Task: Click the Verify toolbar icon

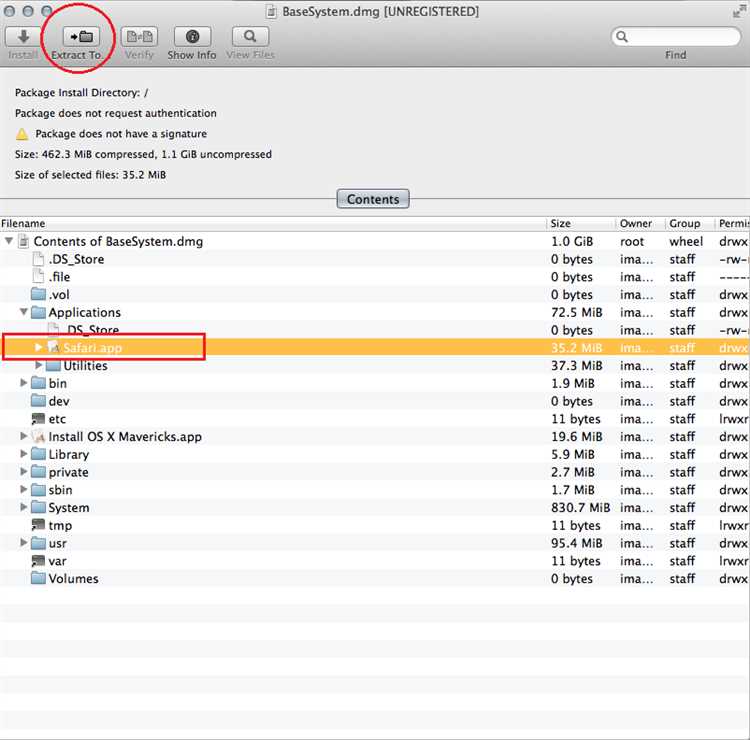Action: coord(139,37)
